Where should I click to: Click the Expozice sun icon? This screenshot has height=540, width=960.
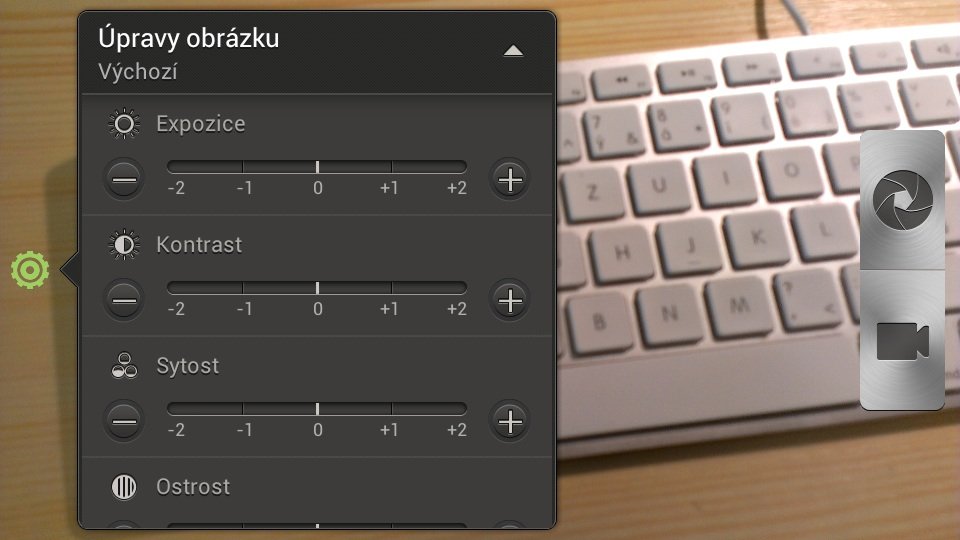(x=124, y=124)
